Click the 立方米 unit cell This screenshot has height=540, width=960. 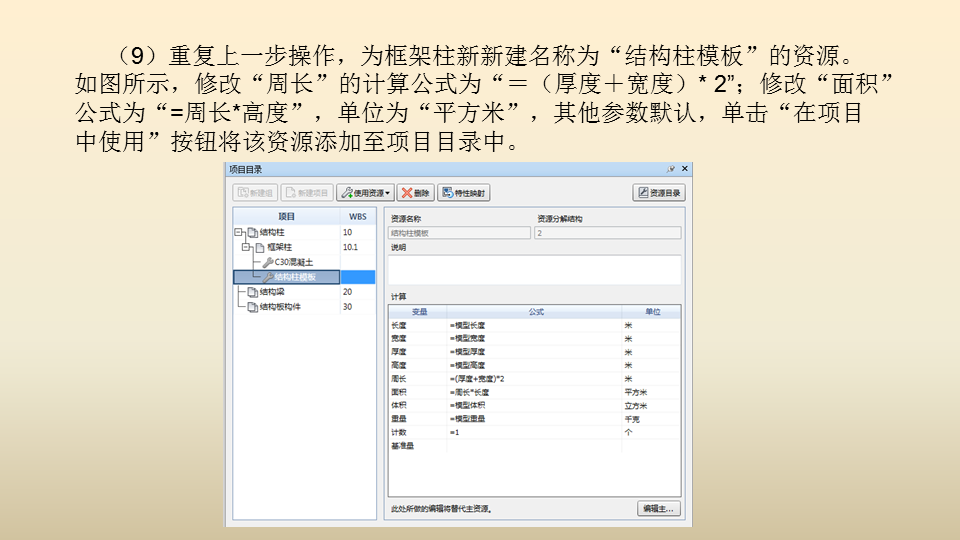click(651, 405)
